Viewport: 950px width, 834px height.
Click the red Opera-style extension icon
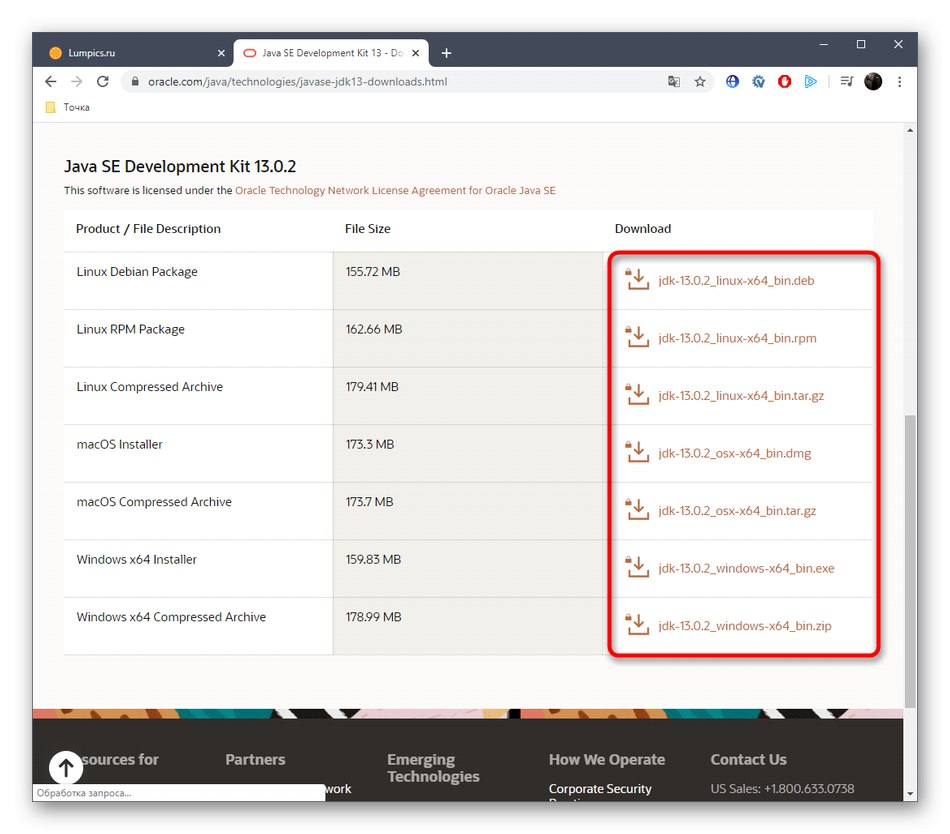[784, 81]
